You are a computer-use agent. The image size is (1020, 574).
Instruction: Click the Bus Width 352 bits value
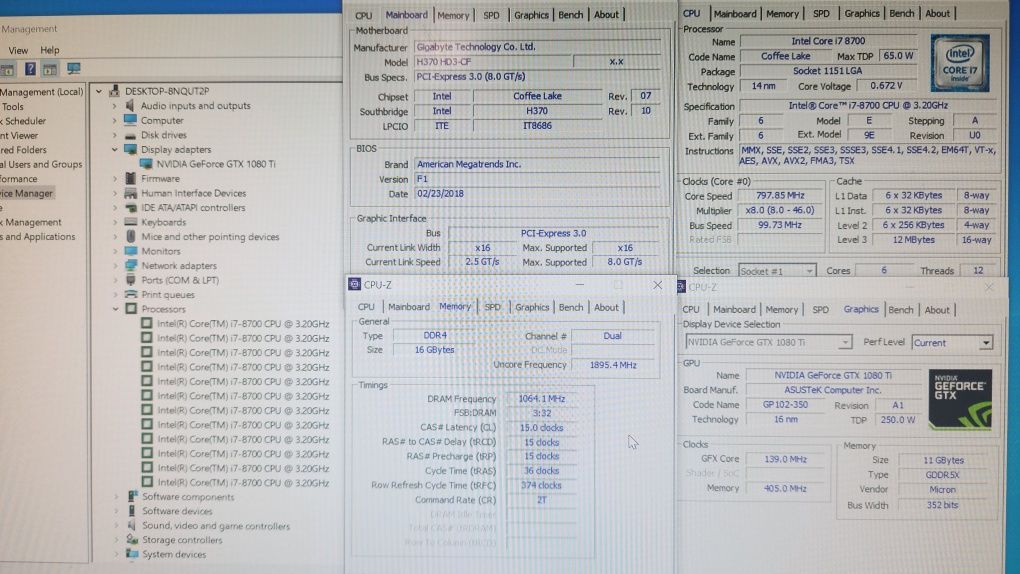click(942, 505)
